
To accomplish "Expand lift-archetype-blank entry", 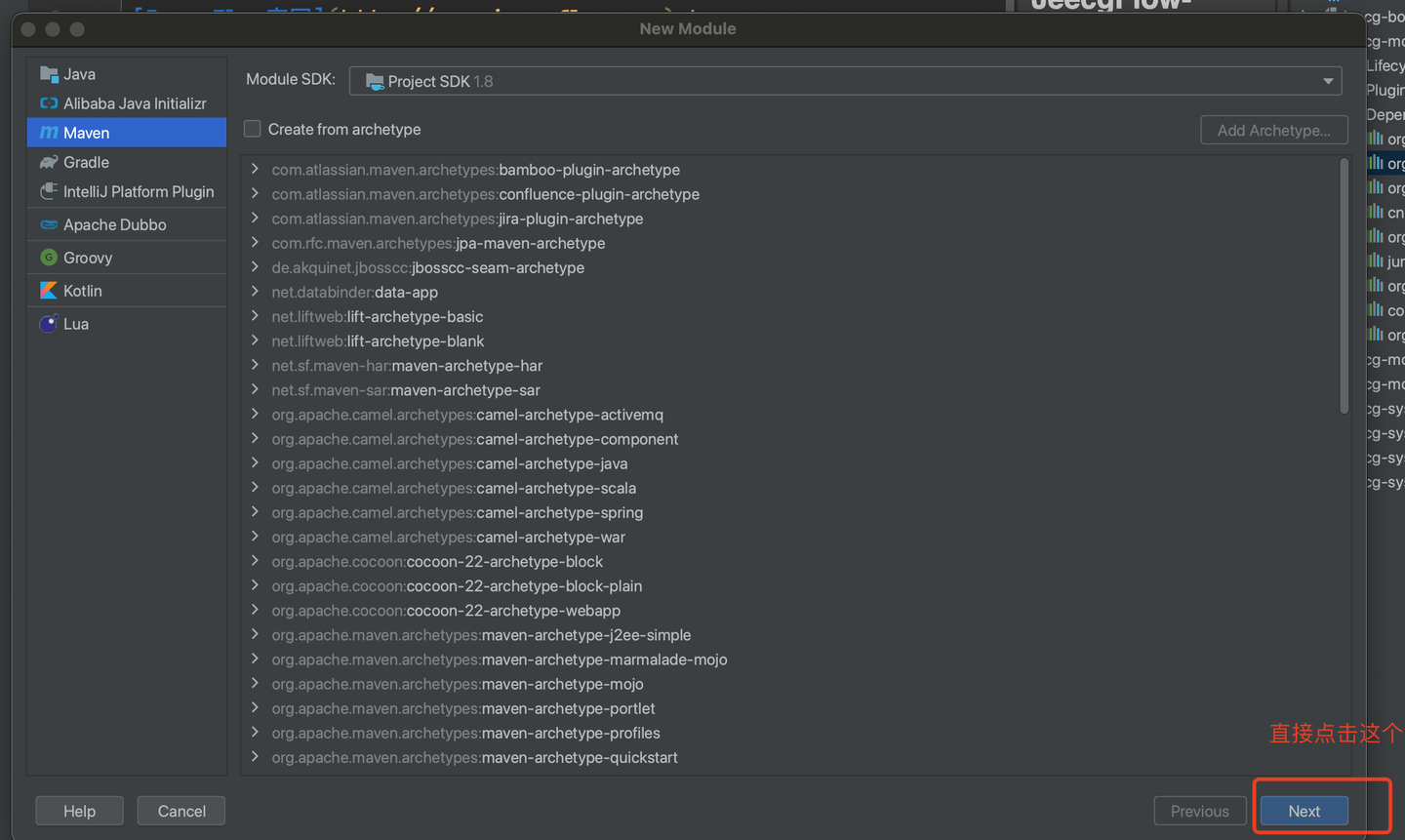I will (x=255, y=340).
